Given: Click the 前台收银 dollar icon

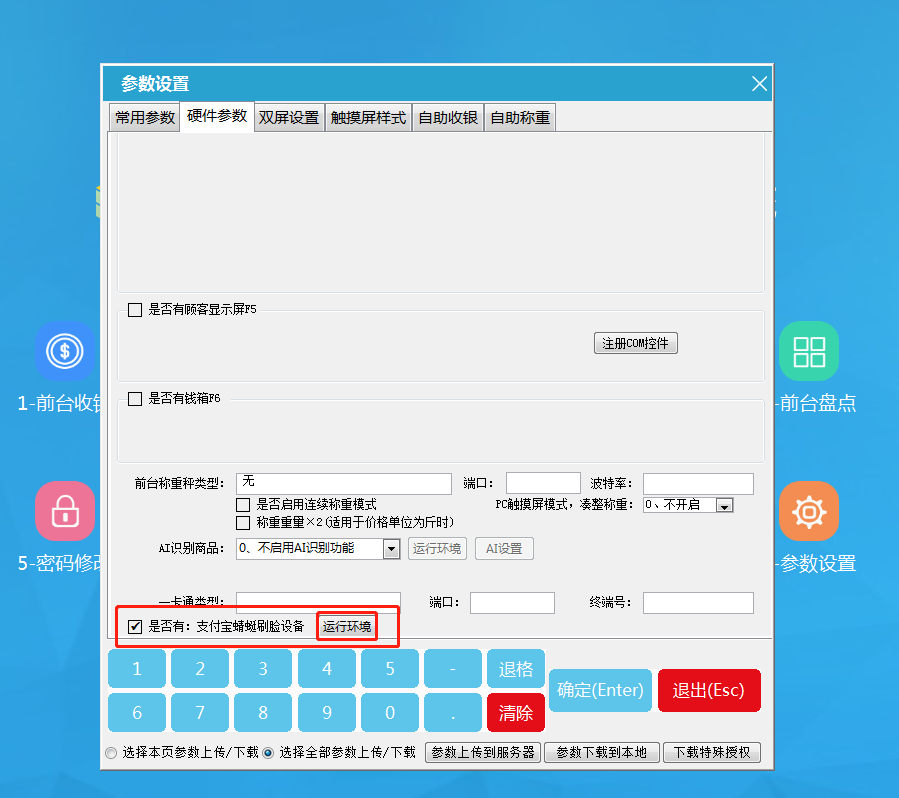Looking at the screenshot, I should [66, 351].
